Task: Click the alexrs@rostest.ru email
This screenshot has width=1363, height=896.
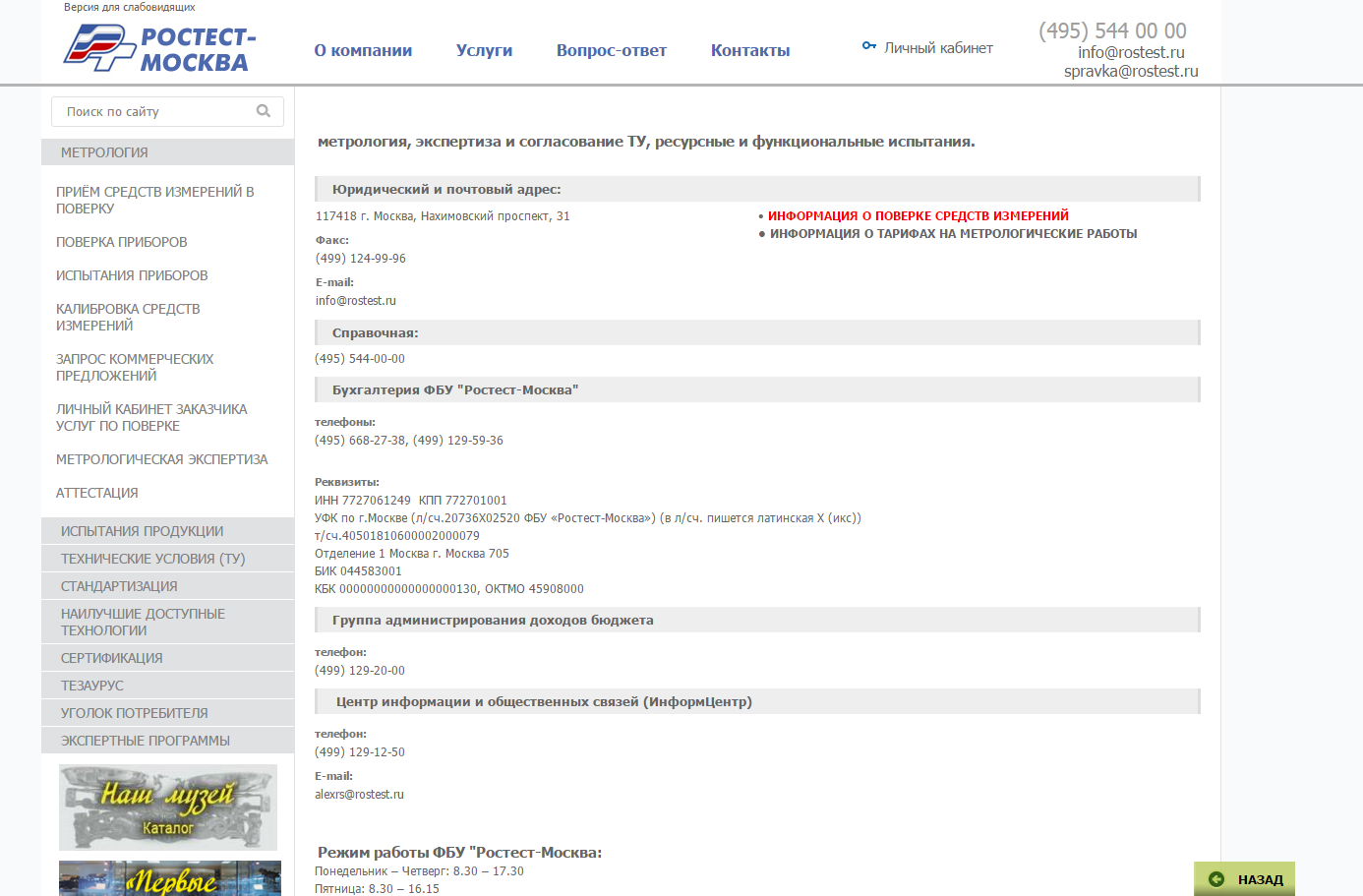Action: 359,795
